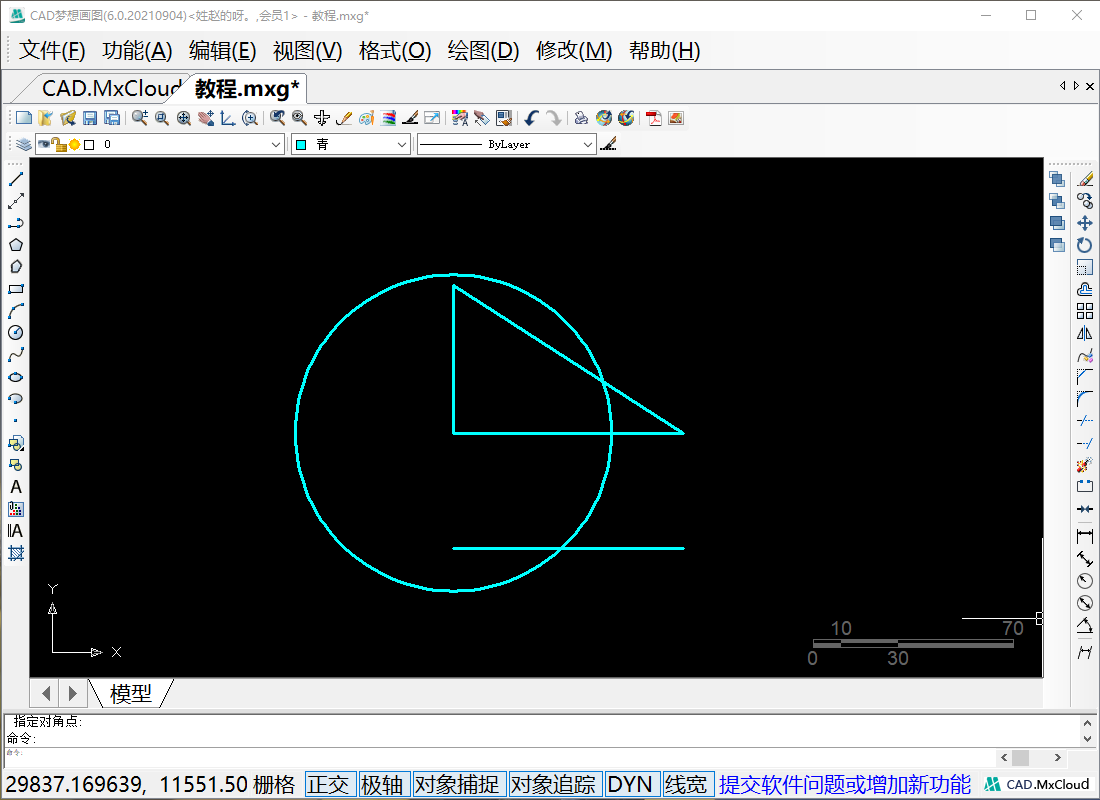
Task: Select the Polyline tool
Action: [x=15, y=223]
